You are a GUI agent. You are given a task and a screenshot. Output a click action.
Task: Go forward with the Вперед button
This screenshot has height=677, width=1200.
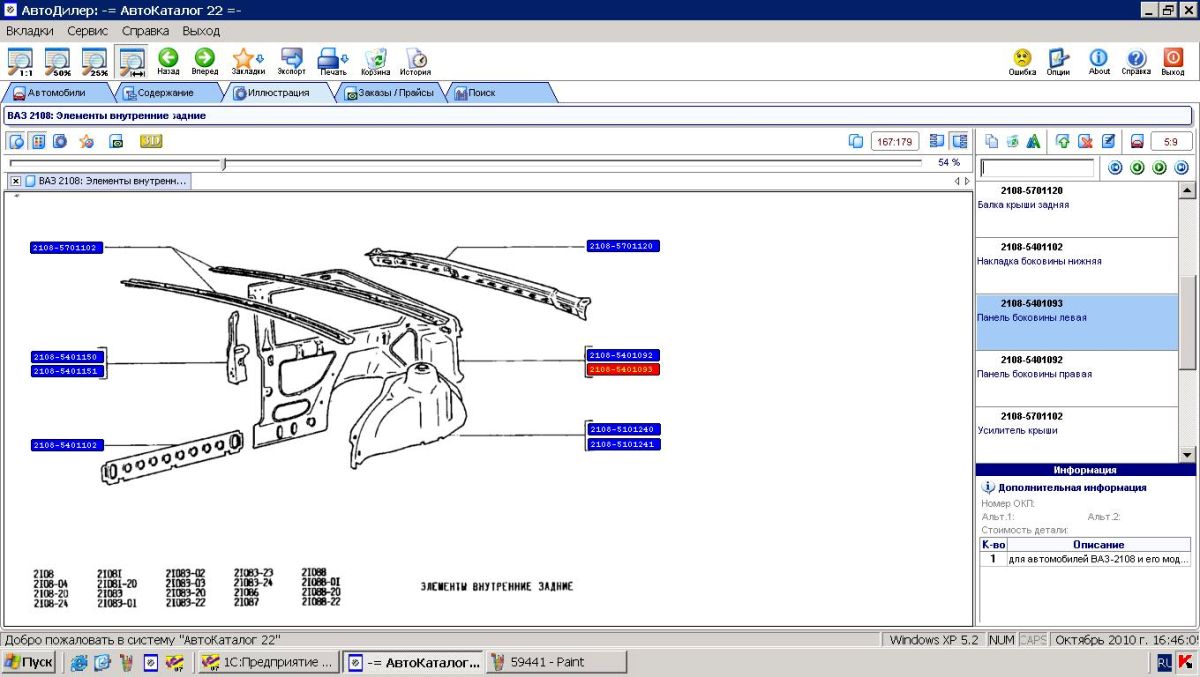point(205,61)
